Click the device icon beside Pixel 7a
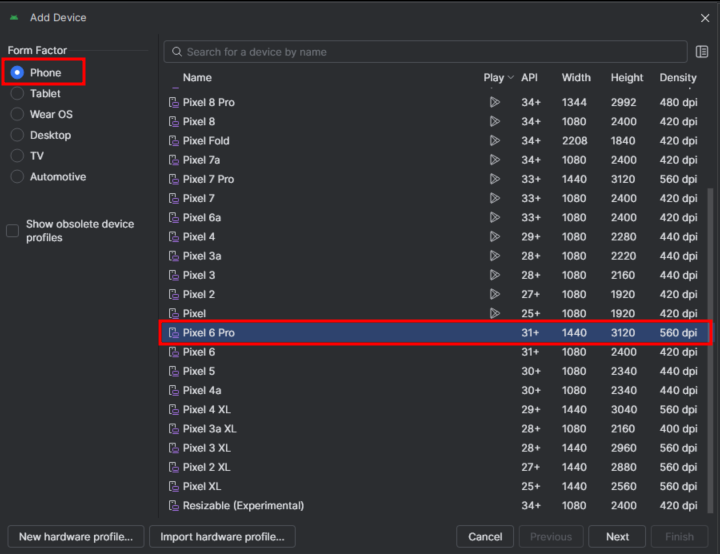The width and height of the screenshot is (720, 554). coord(174,160)
